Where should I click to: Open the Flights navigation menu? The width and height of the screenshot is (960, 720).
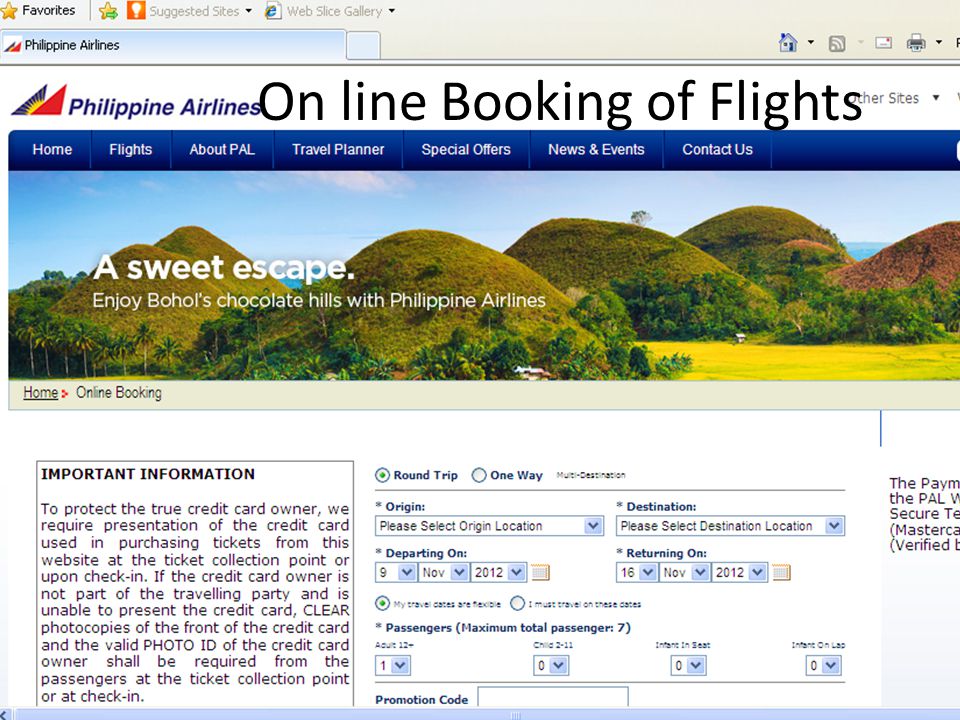pyautogui.click(x=130, y=149)
